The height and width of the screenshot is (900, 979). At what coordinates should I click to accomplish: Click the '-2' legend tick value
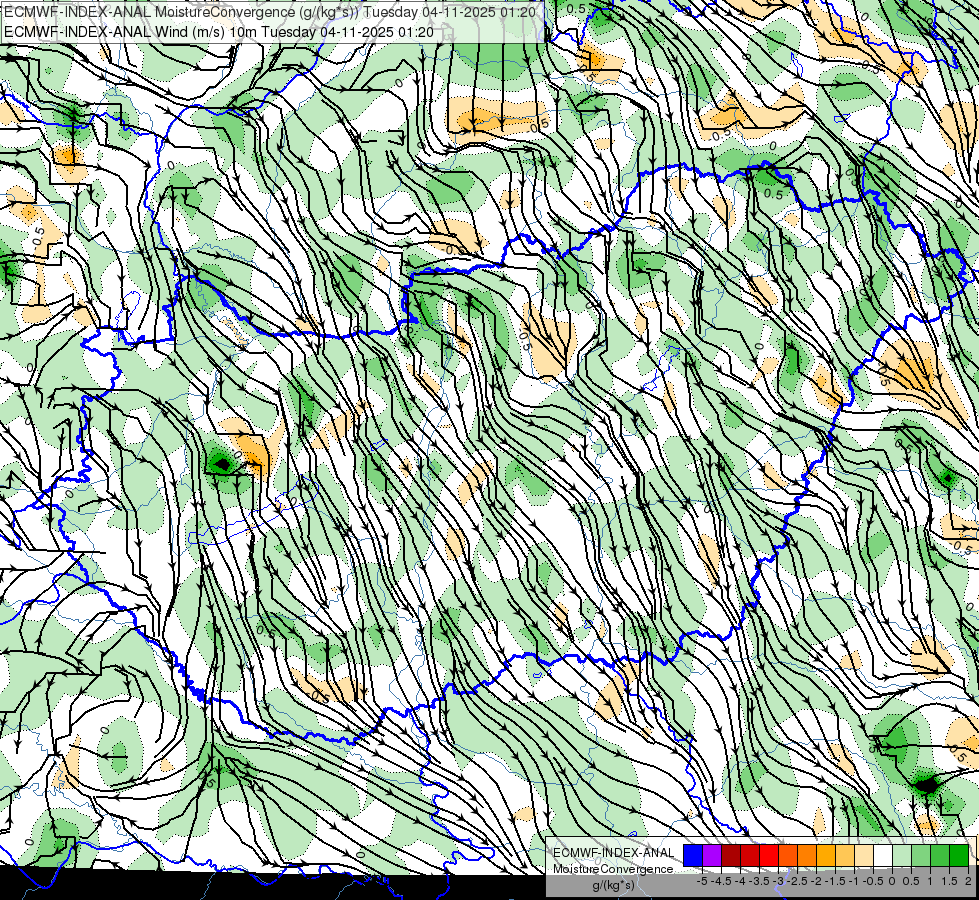816,881
